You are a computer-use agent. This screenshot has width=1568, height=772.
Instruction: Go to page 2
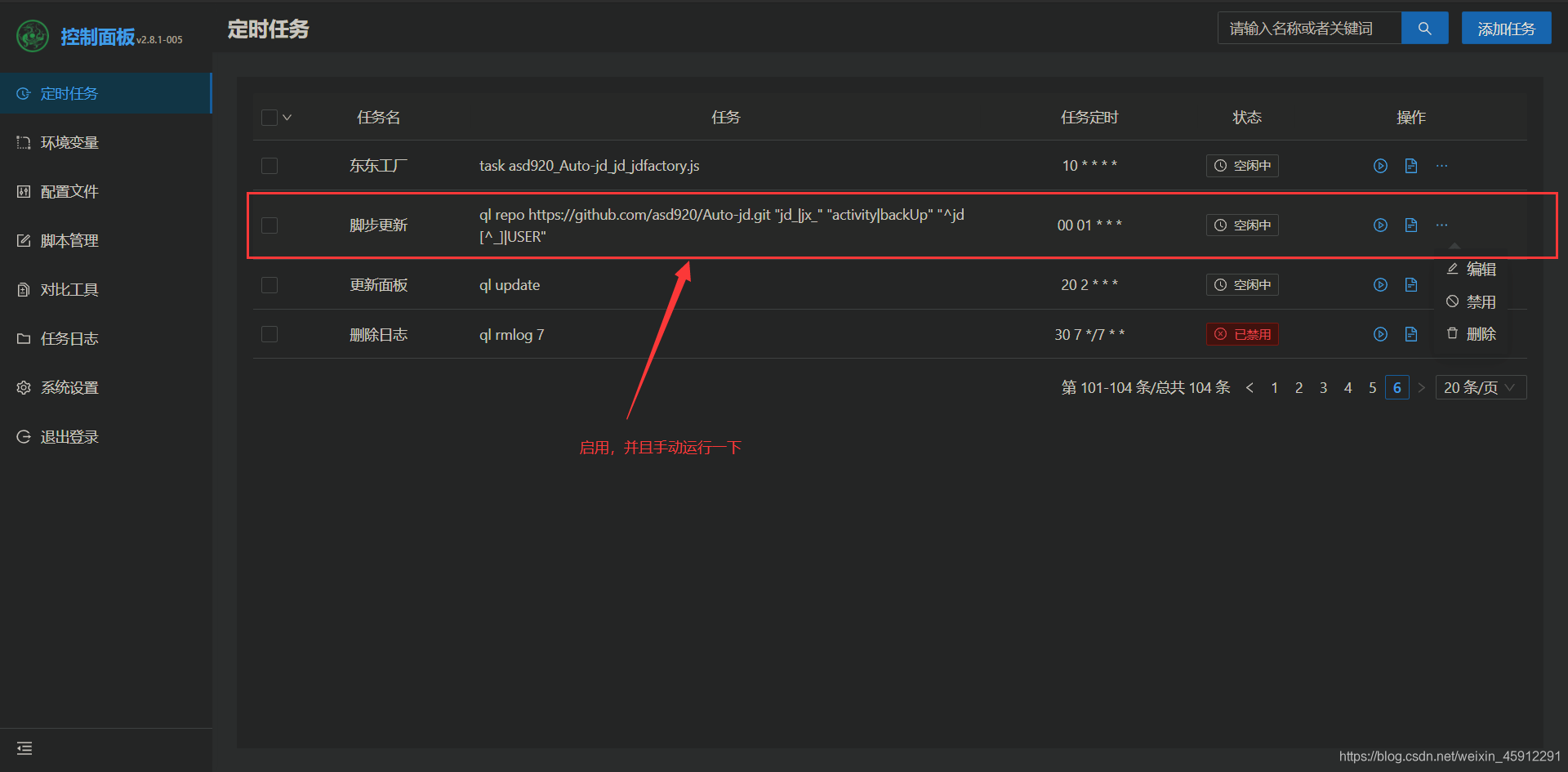tap(1298, 388)
